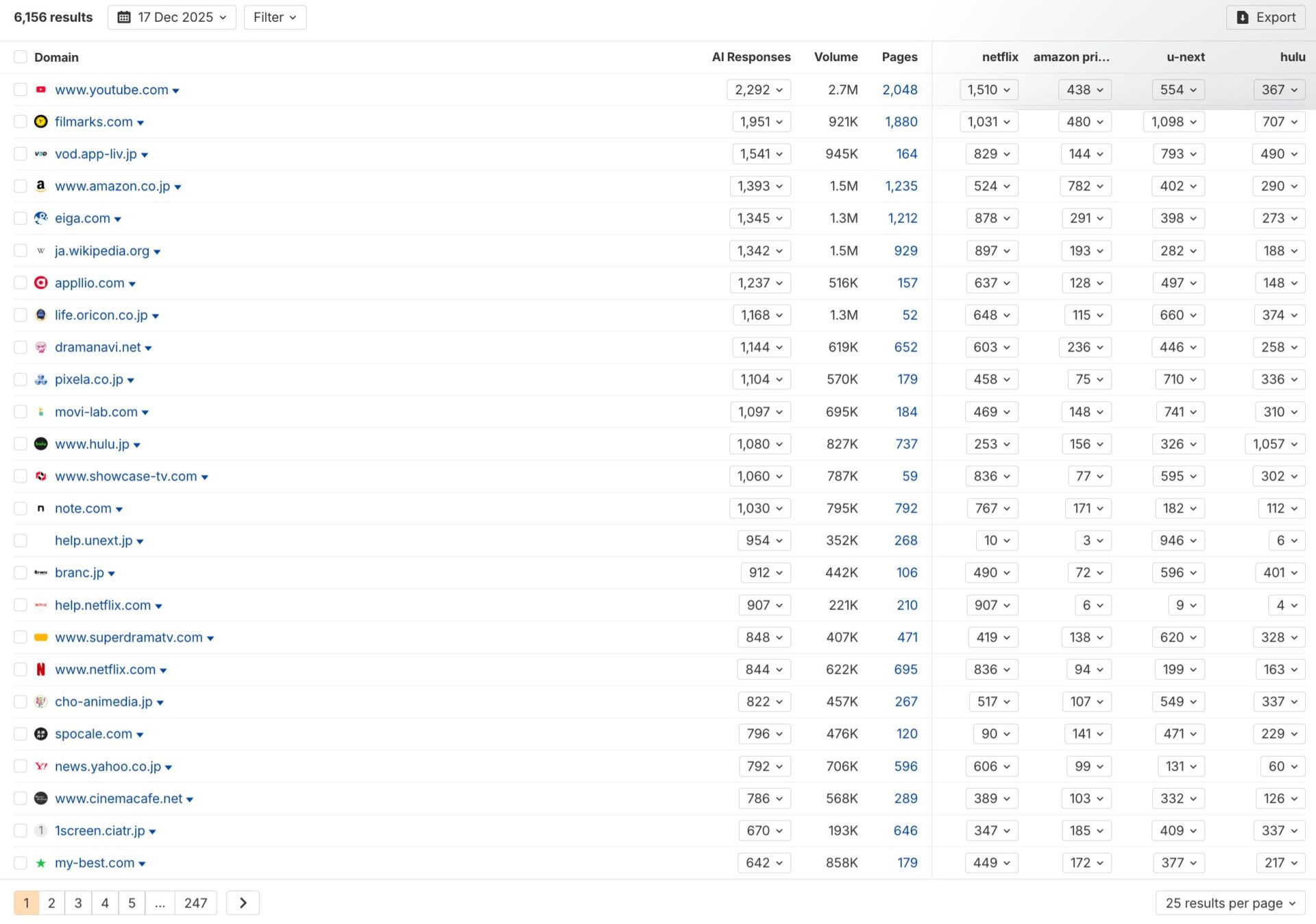Go to page 247 in pagination

click(196, 903)
